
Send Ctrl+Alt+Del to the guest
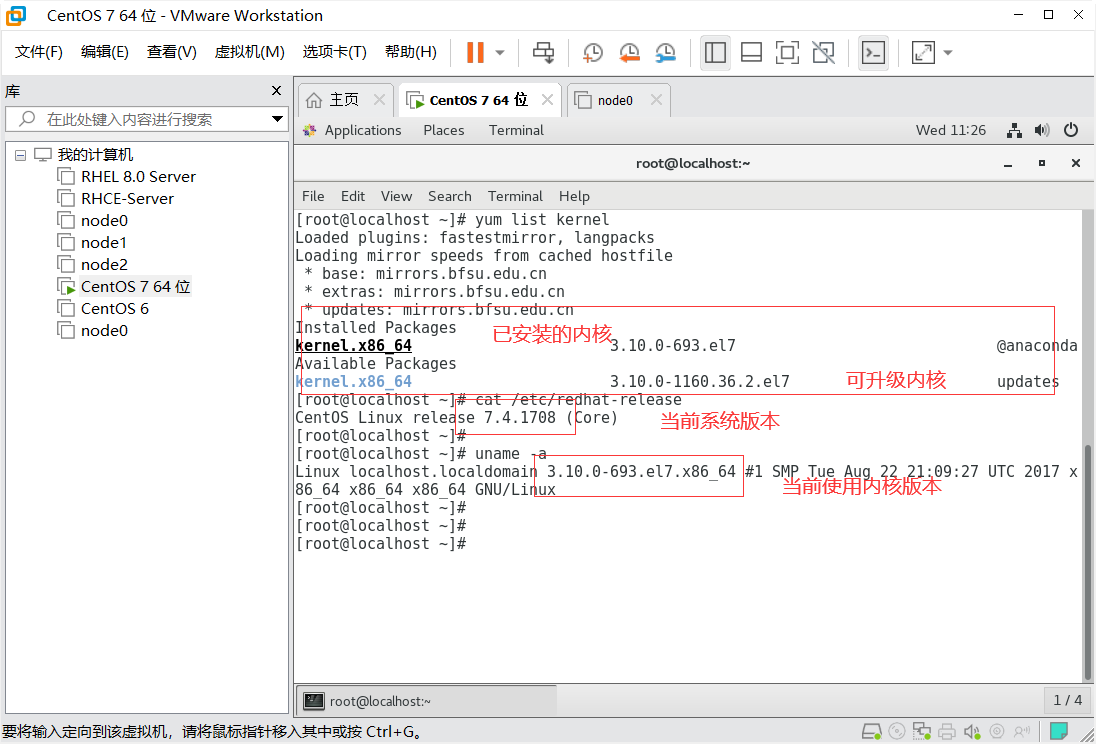click(543, 52)
